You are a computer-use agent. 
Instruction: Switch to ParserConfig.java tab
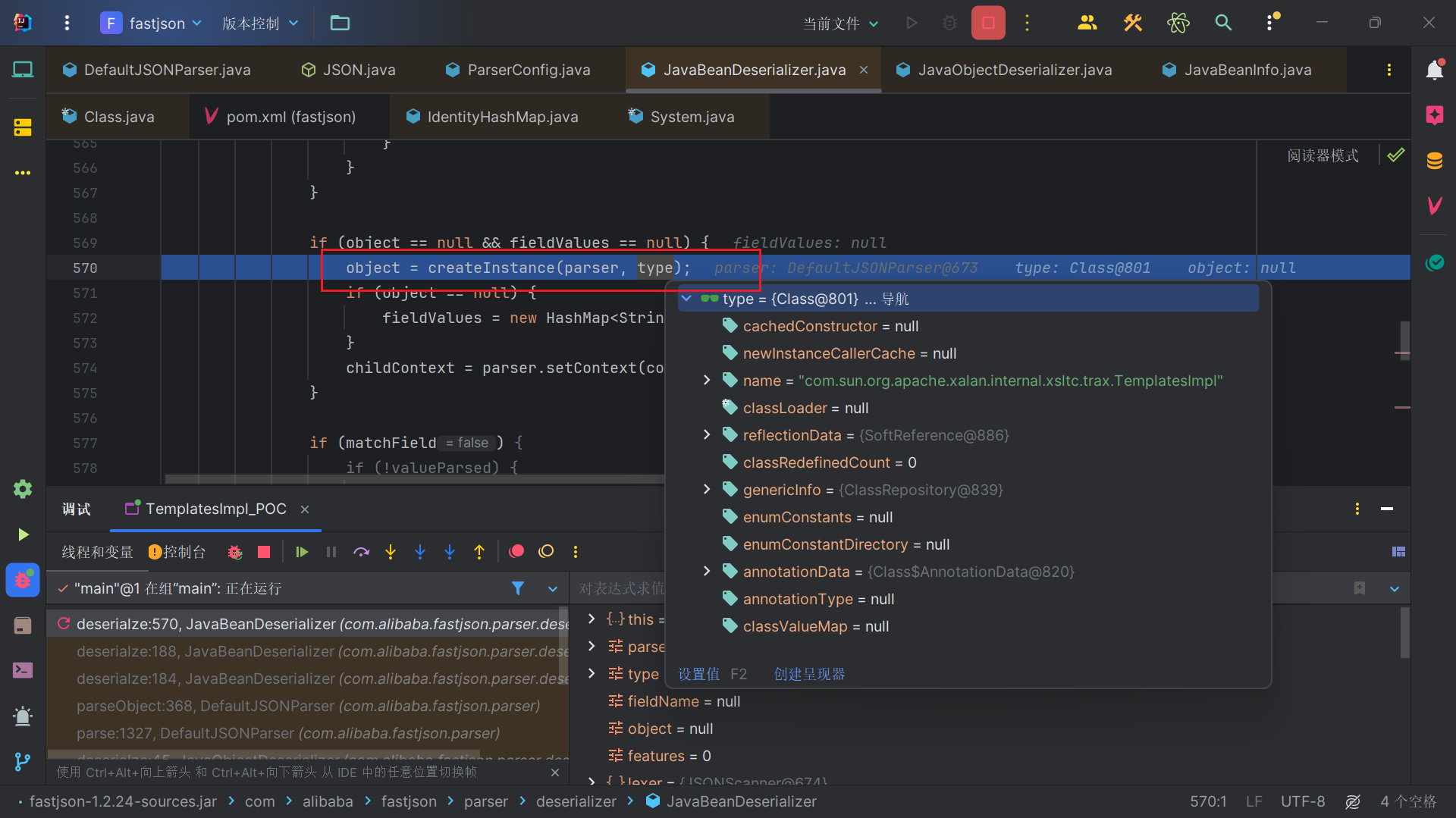click(518, 70)
